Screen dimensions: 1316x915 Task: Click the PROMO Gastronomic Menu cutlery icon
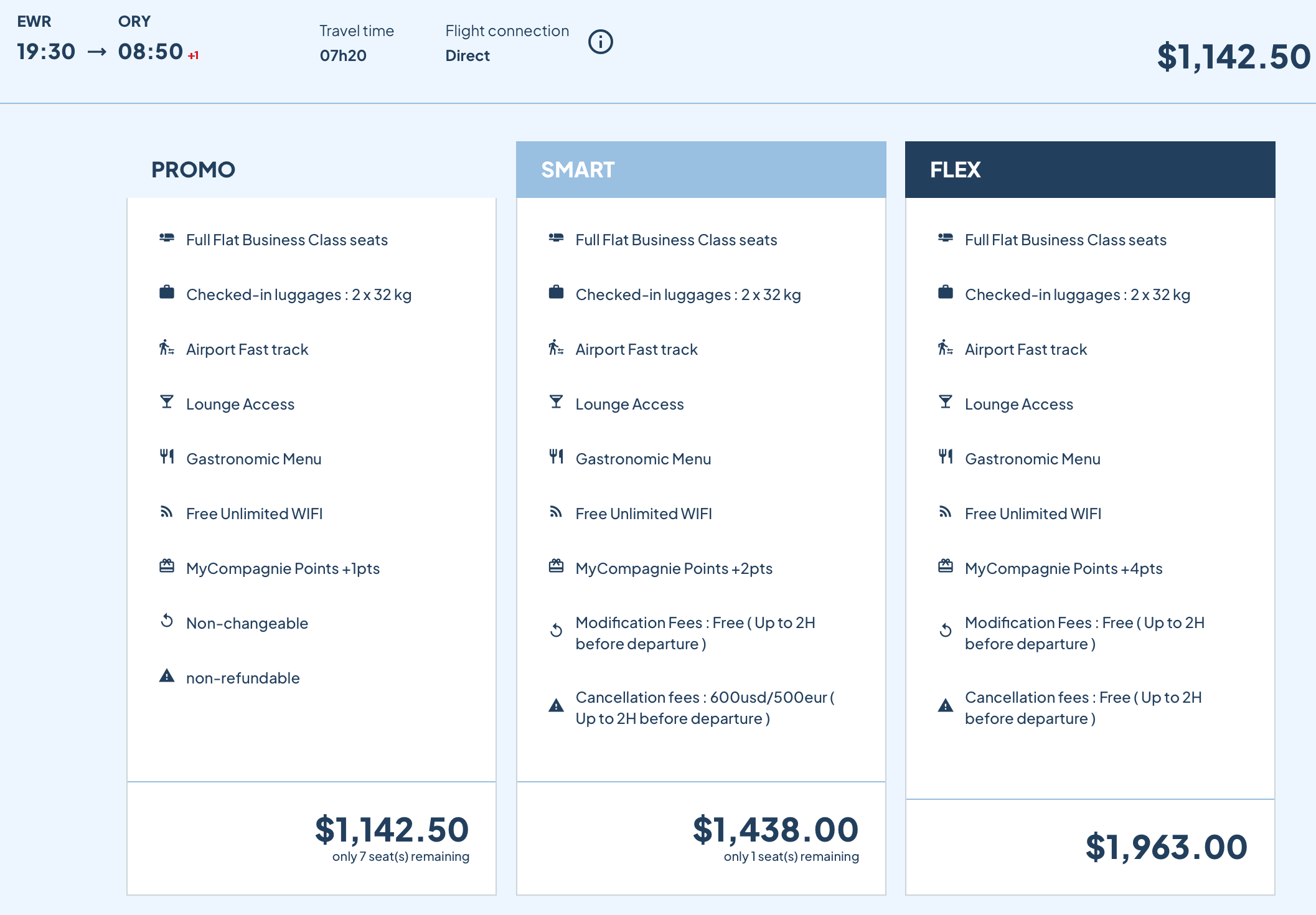[x=166, y=457]
